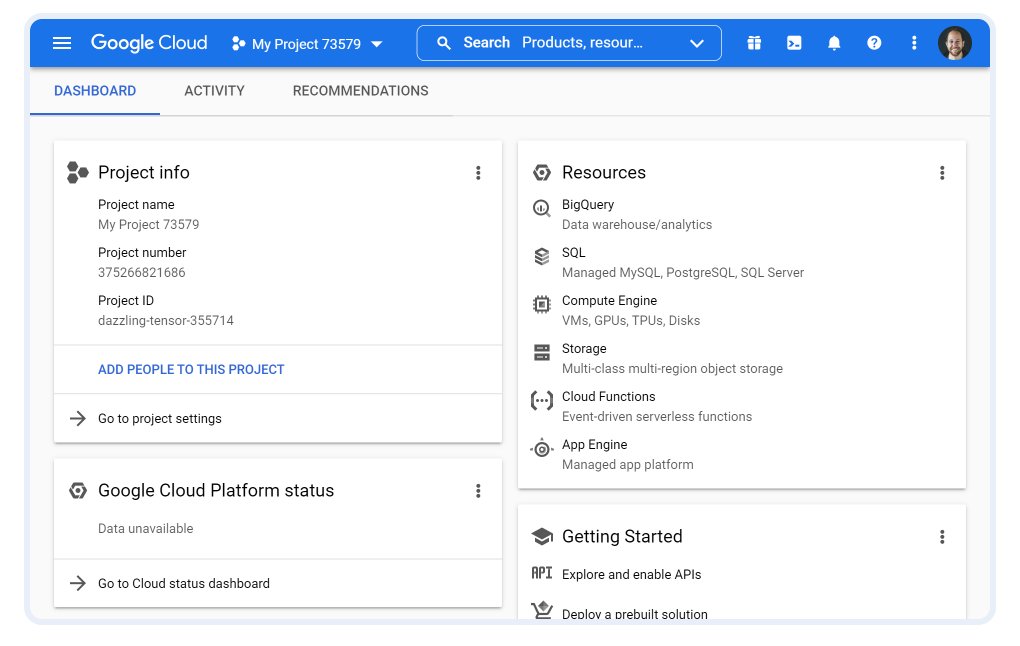This screenshot has width=1020, height=646.
Task: Click the SQL stacked layers icon
Action: coord(542,256)
